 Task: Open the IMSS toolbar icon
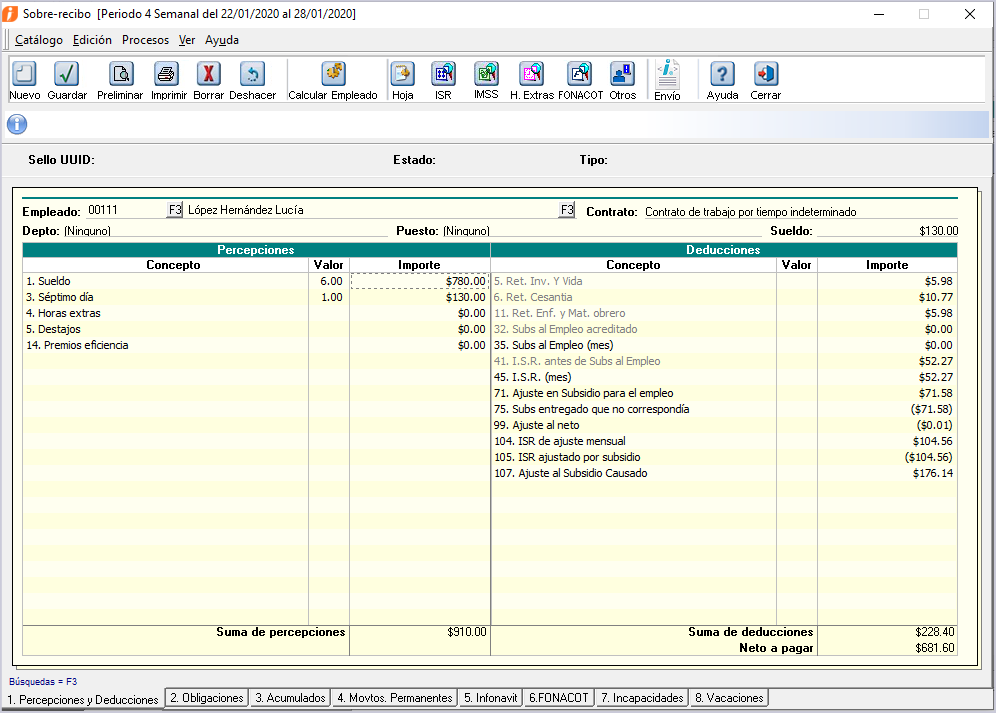(486, 75)
